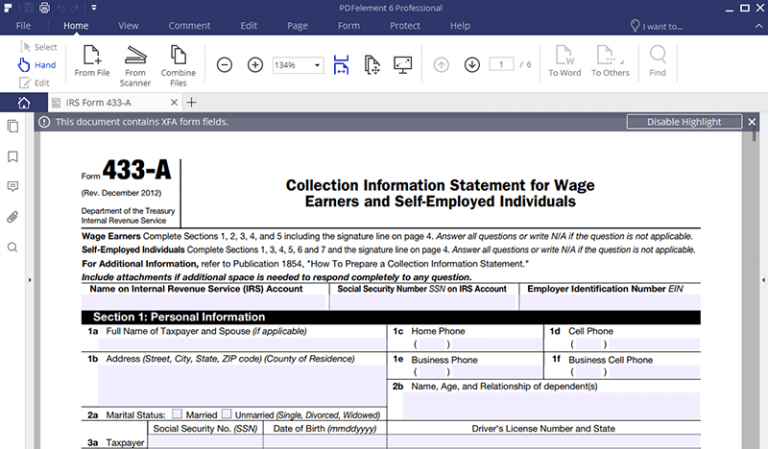
Task: Click the page number input field
Action: coord(501,65)
